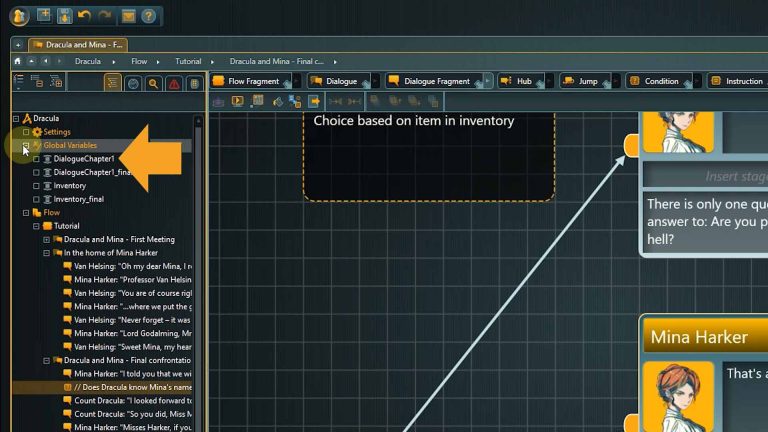
Task: Open Dialogue Fragment template dropdown arrow
Action: coord(488,81)
